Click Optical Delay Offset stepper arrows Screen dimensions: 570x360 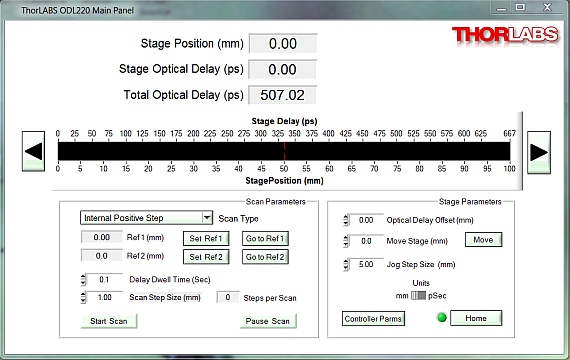(346, 220)
